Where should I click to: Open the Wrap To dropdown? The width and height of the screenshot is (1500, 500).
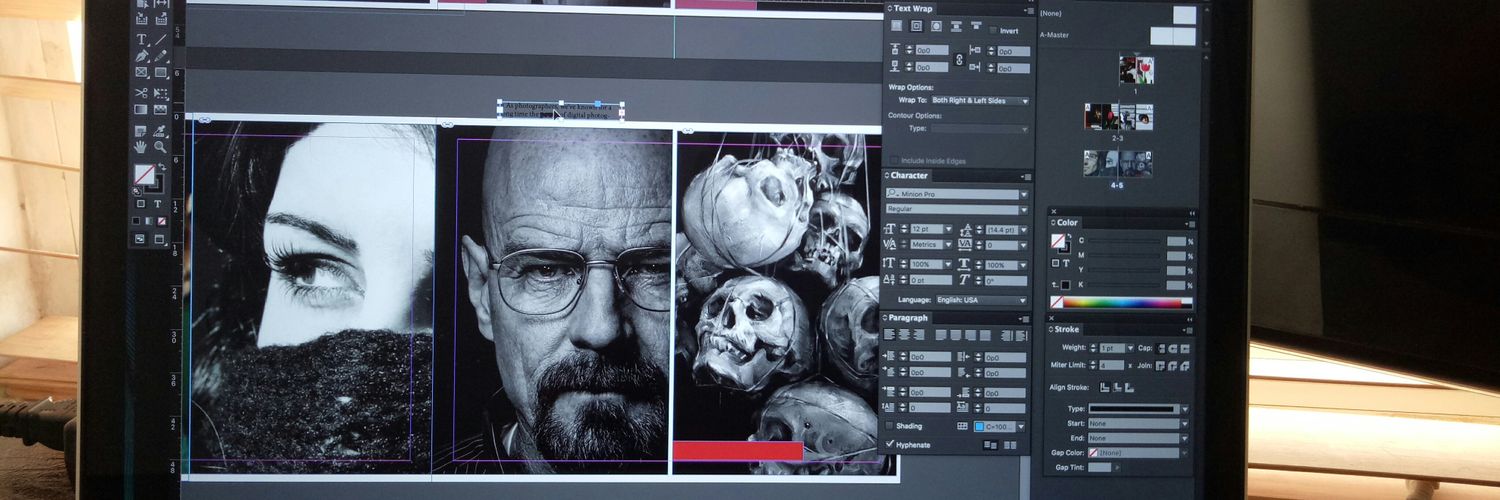pos(981,101)
